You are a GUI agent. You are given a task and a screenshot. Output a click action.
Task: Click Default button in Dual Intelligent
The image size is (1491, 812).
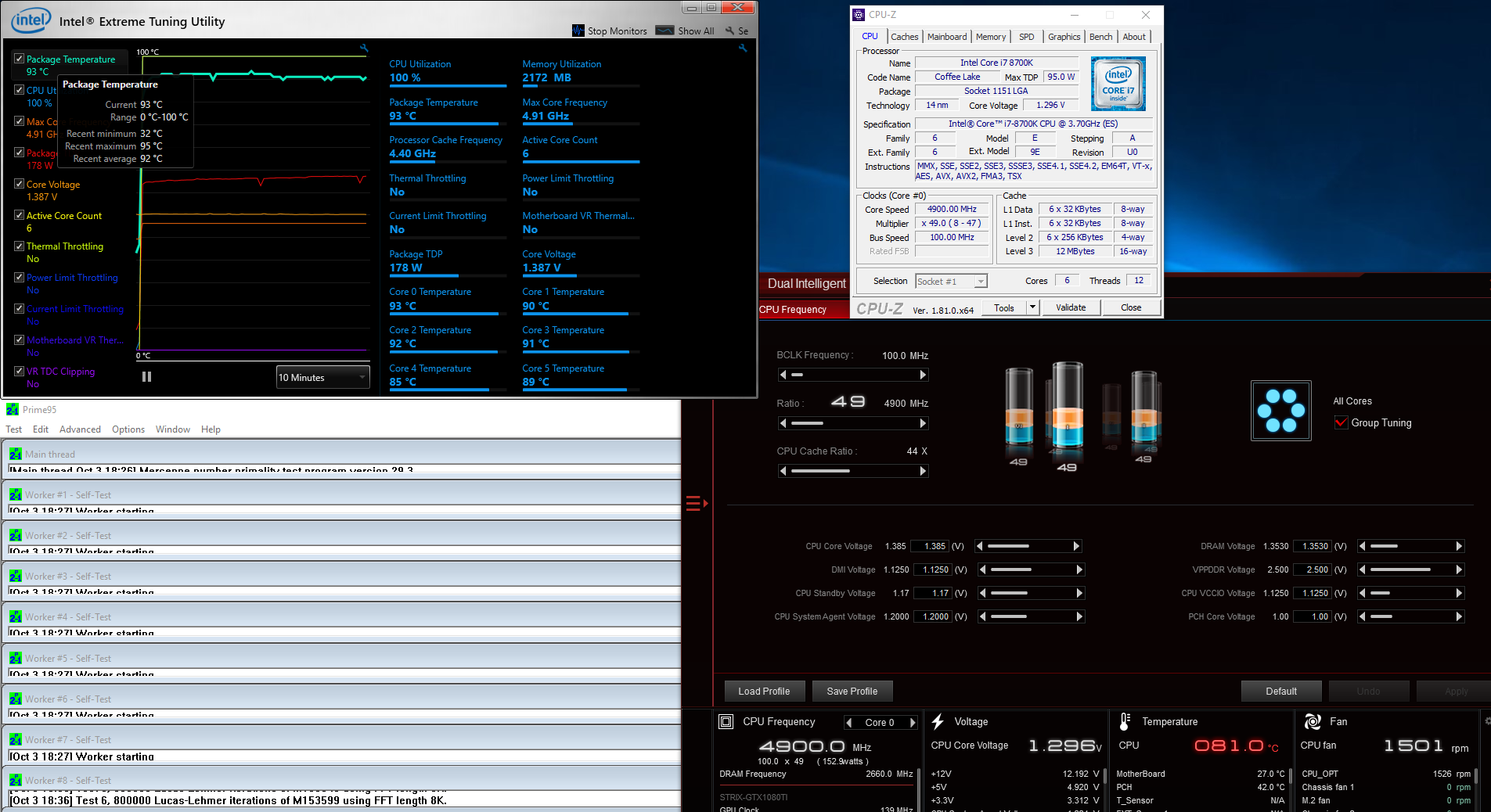(1281, 691)
